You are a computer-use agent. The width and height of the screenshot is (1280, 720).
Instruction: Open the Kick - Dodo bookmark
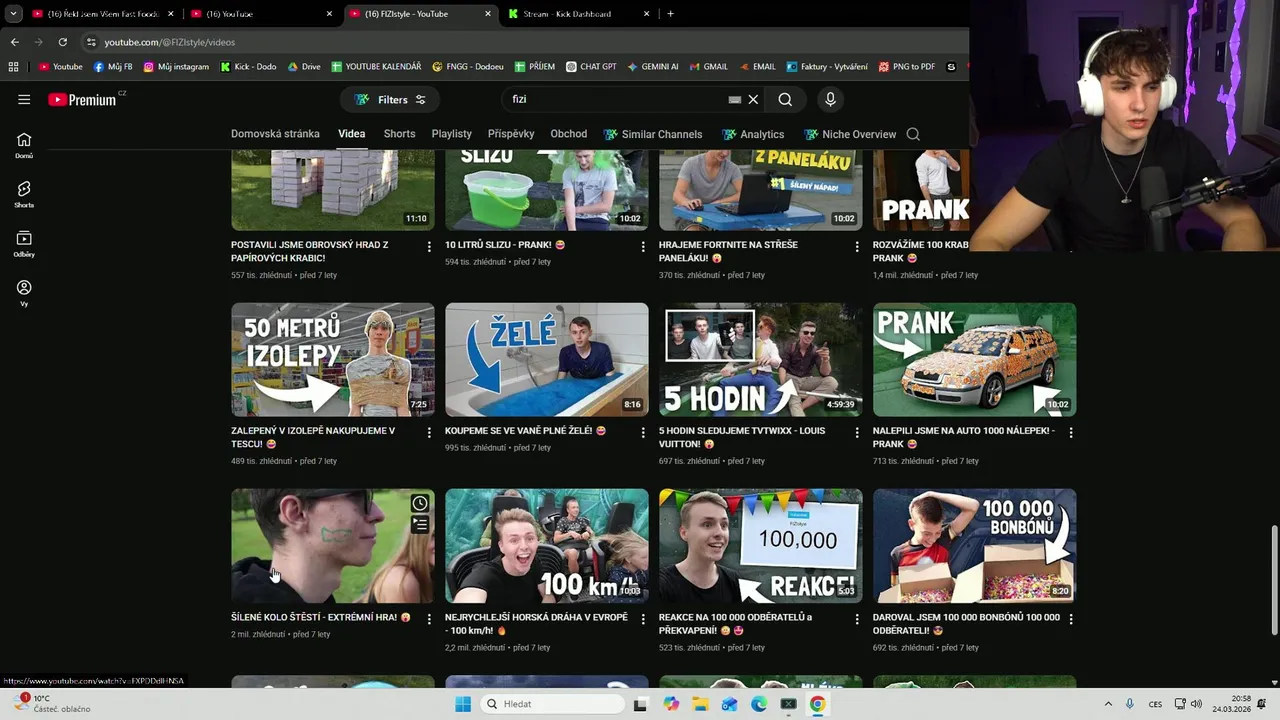click(x=248, y=67)
